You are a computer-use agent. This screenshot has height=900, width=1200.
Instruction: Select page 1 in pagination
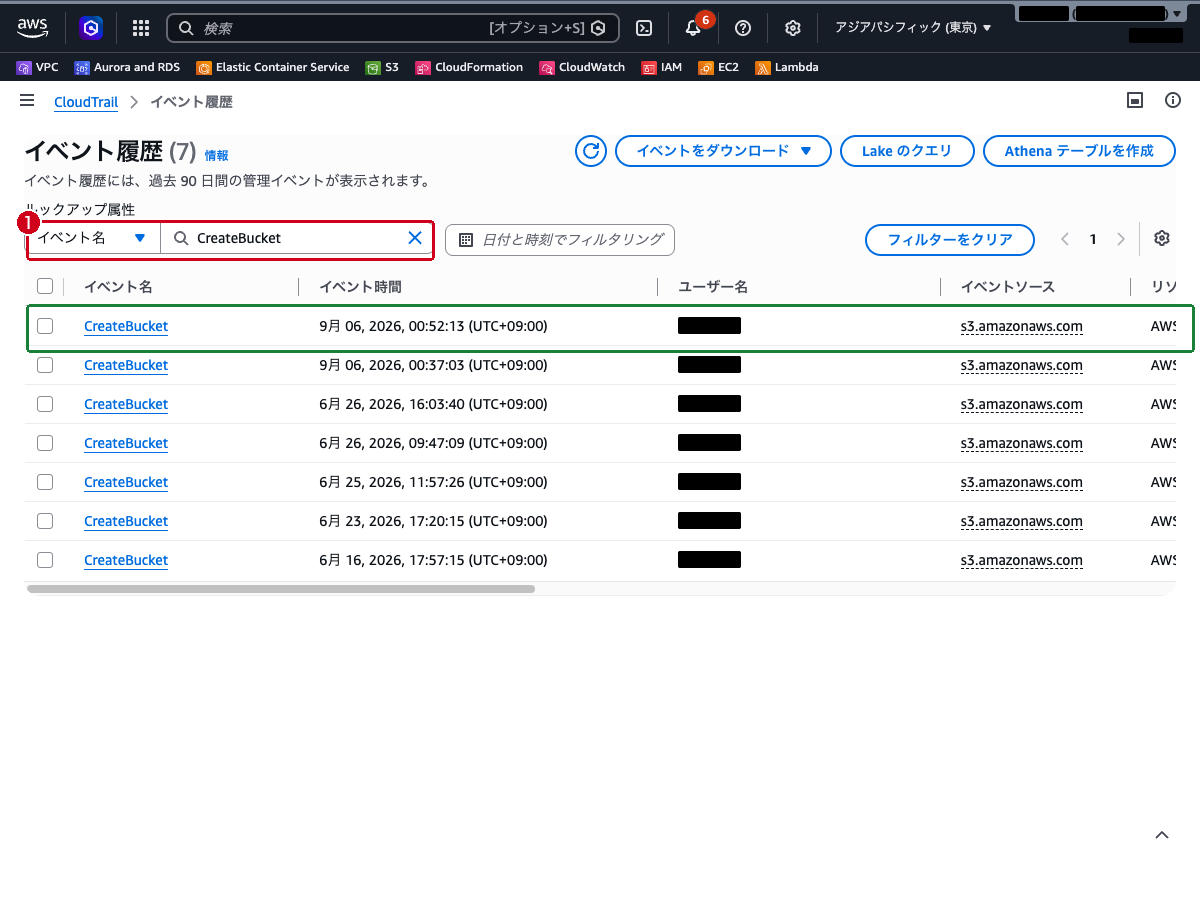pyautogui.click(x=1093, y=239)
